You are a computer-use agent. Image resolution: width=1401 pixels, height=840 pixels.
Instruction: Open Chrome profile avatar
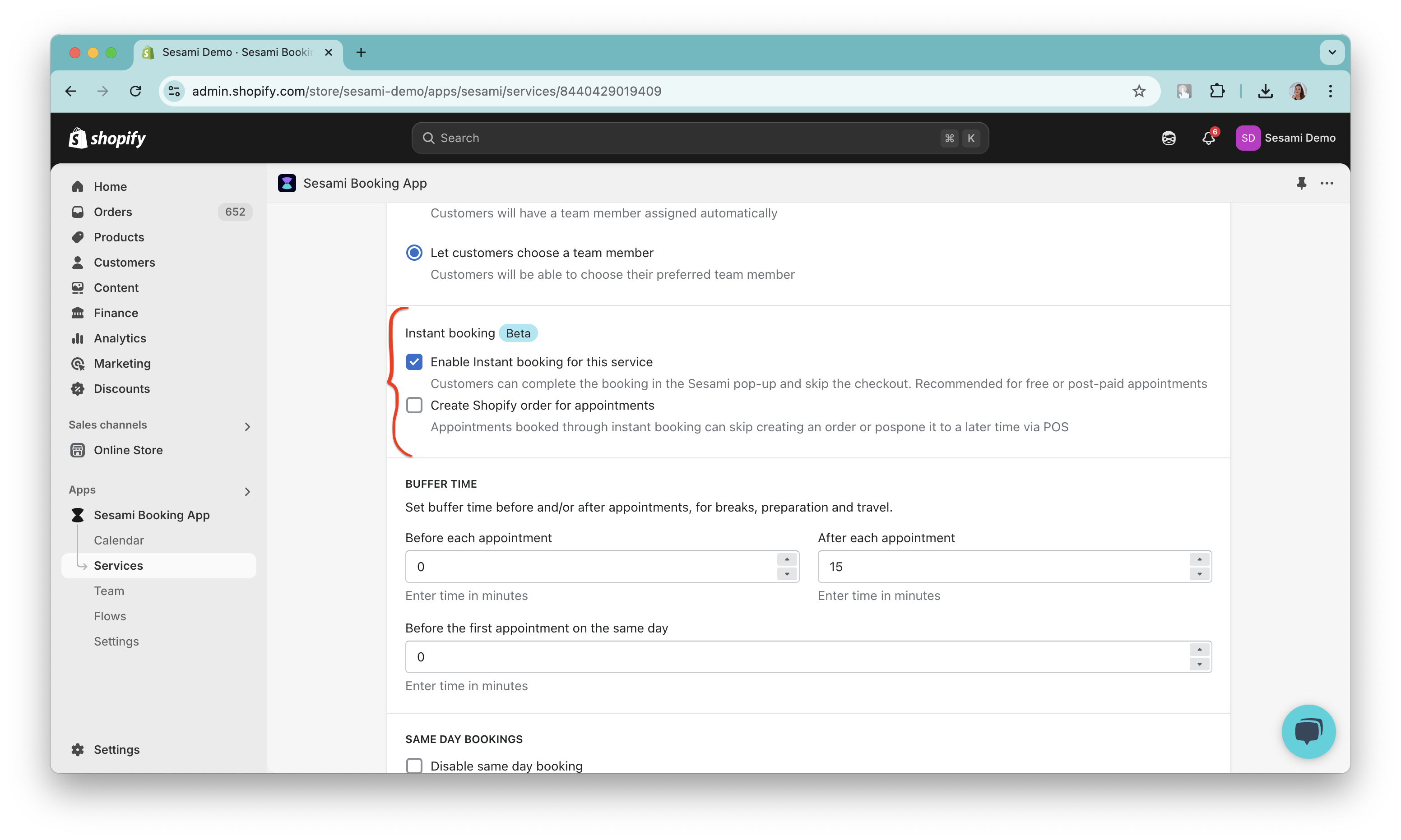click(x=1298, y=91)
